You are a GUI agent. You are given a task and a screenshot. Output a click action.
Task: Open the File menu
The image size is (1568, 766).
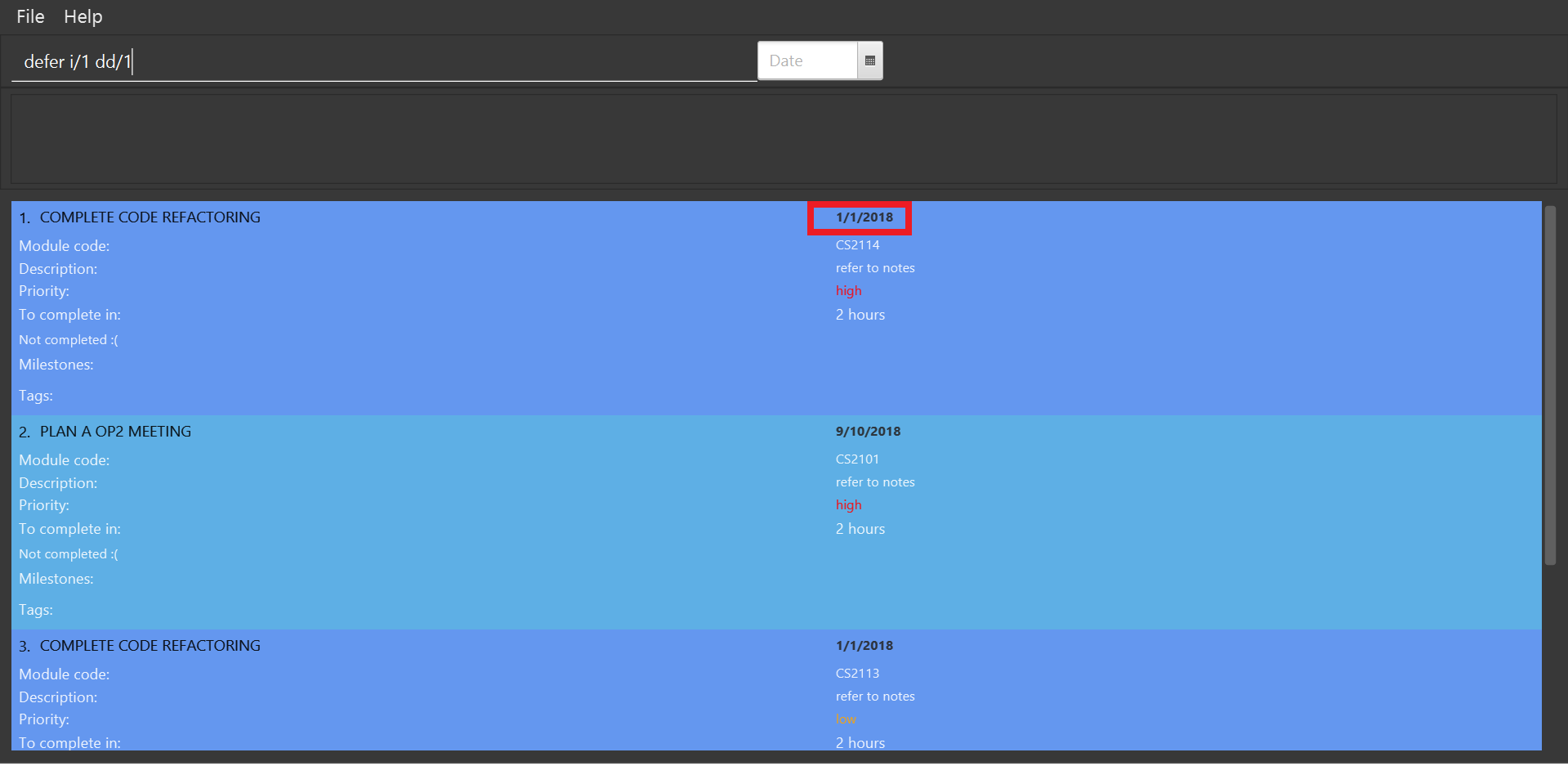pos(30,16)
